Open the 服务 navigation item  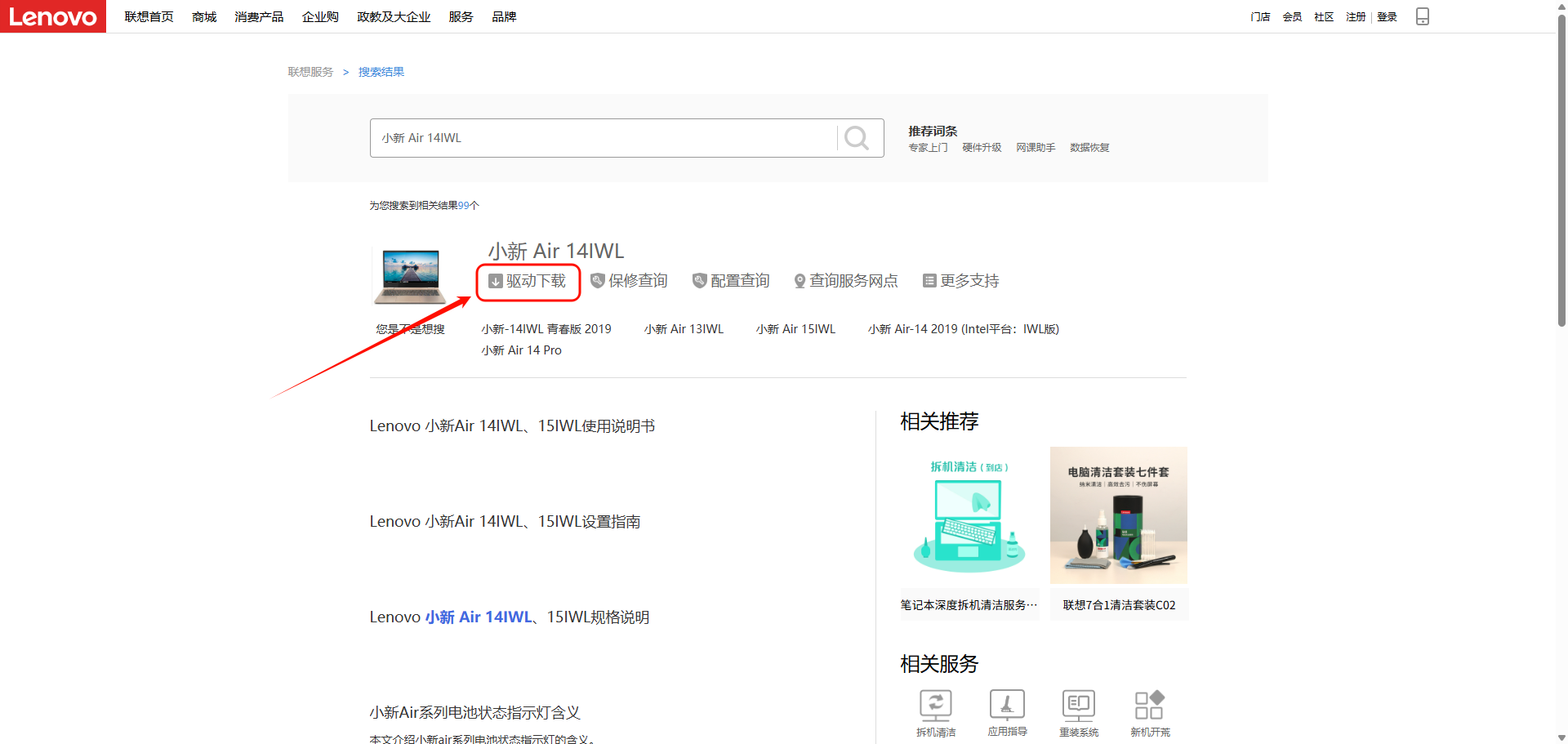pos(461,17)
